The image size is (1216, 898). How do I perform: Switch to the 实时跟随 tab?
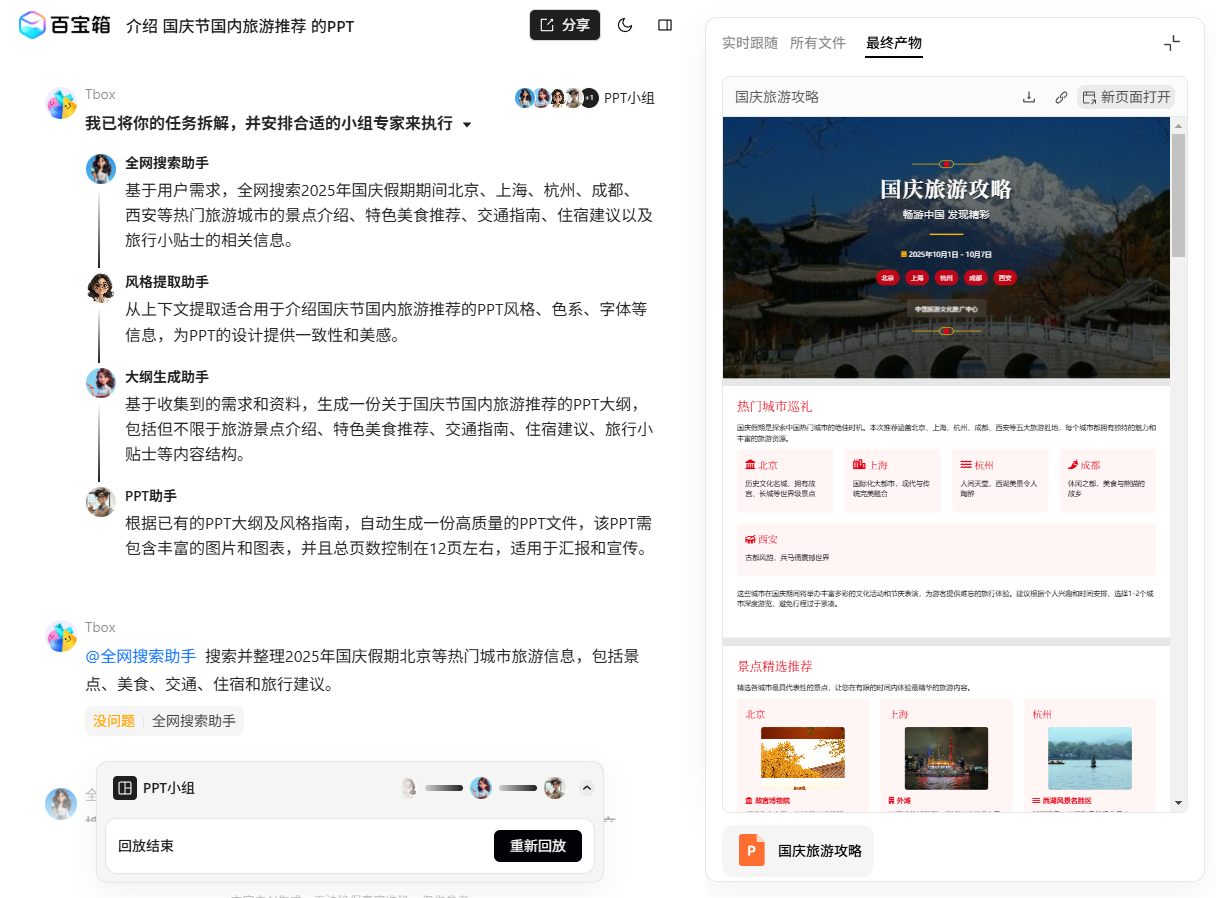point(749,43)
